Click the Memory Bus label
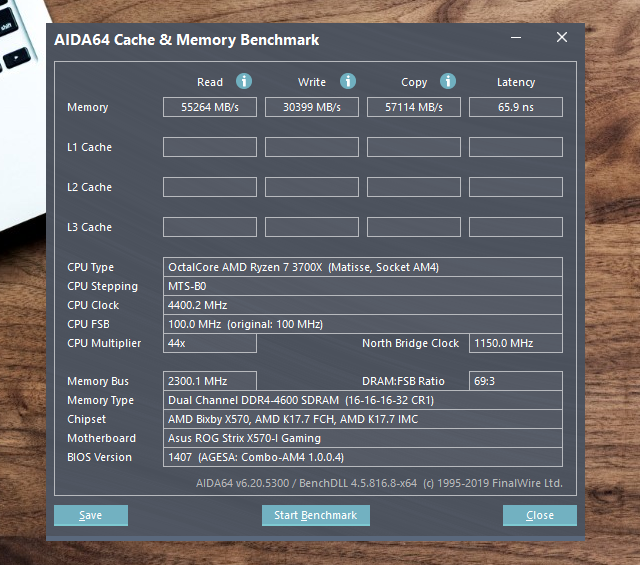The height and width of the screenshot is (565, 640). coord(98,381)
